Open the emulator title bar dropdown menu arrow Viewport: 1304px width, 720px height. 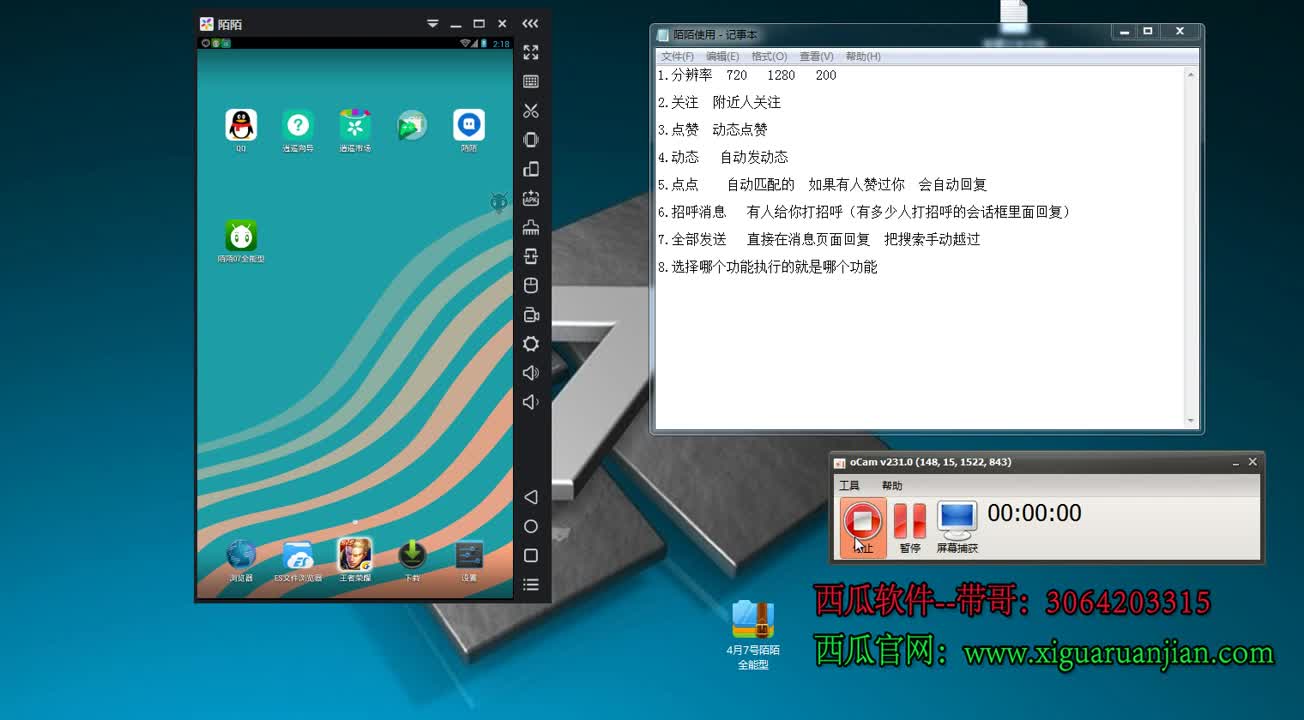433,23
